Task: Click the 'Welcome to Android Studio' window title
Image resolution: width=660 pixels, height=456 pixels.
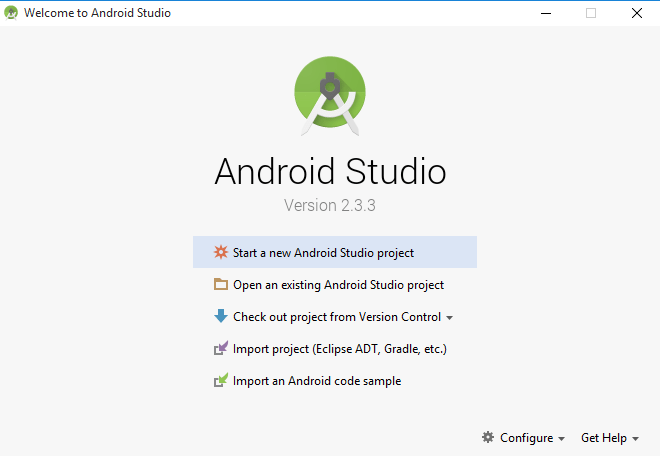Action: [x=97, y=13]
